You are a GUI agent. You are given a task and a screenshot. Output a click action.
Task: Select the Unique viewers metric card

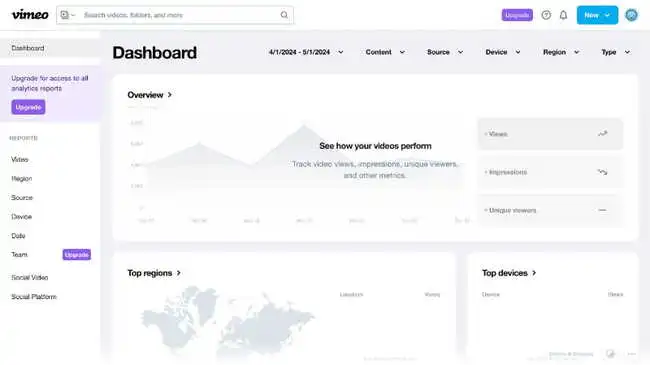tap(550, 210)
